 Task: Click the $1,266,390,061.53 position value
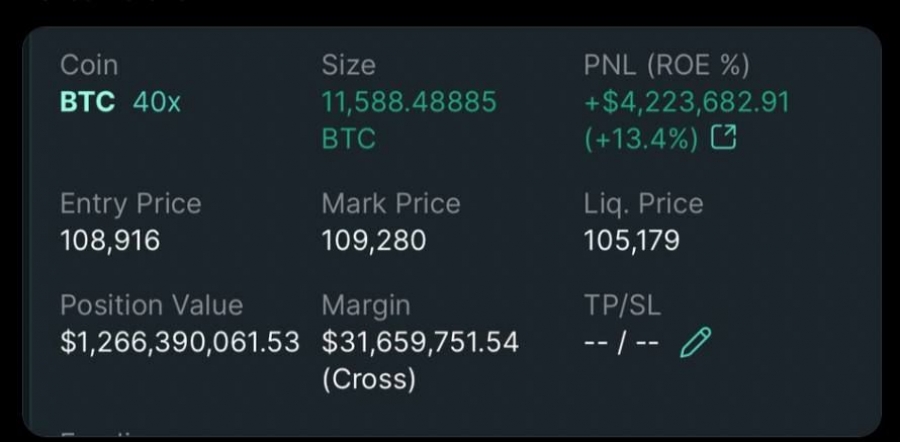pyautogui.click(x=179, y=342)
